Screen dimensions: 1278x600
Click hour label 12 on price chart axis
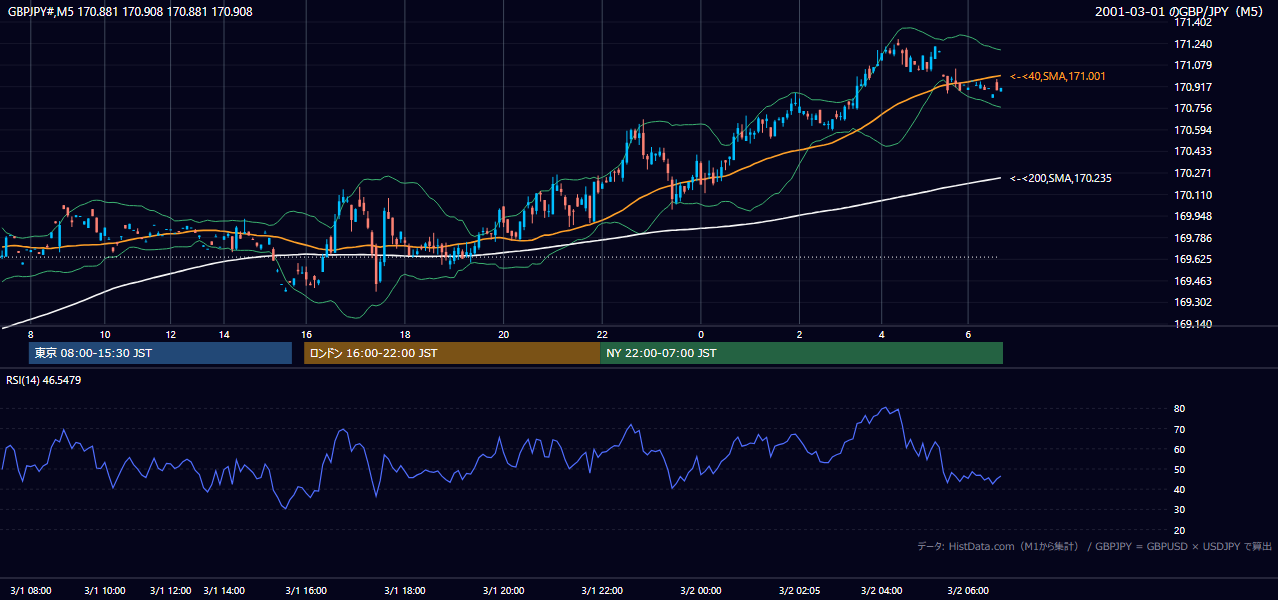pyautogui.click(x=171, y=334)
